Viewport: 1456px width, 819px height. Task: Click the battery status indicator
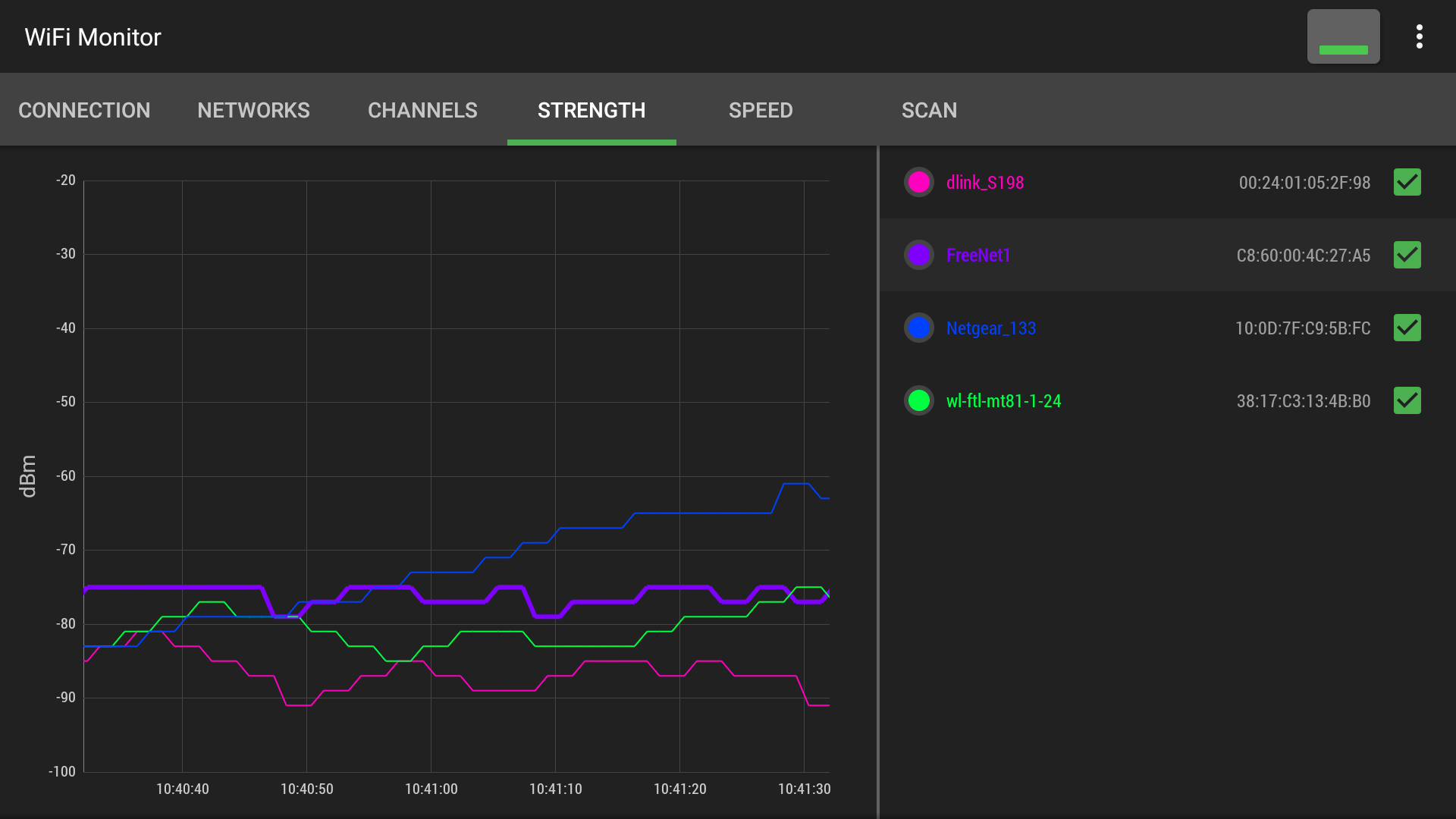point(1343,36)
